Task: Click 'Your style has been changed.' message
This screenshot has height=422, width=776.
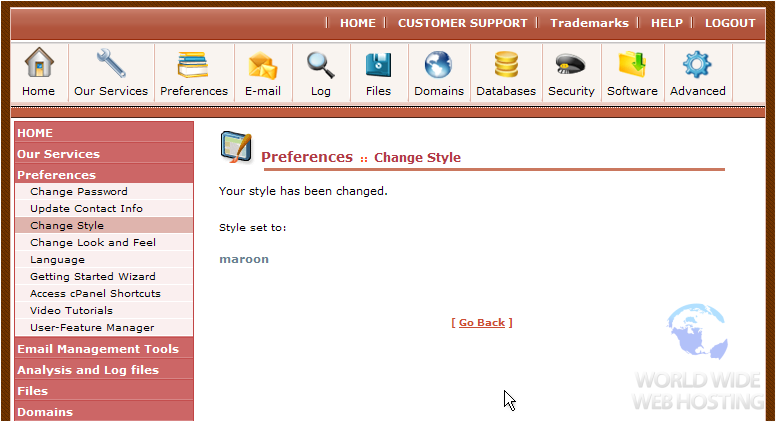Action: click(x=303, y=191)
